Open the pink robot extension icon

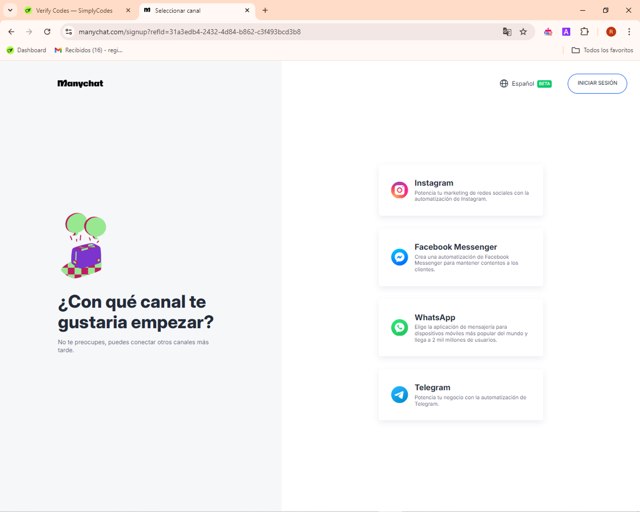(x=548, y=31)
